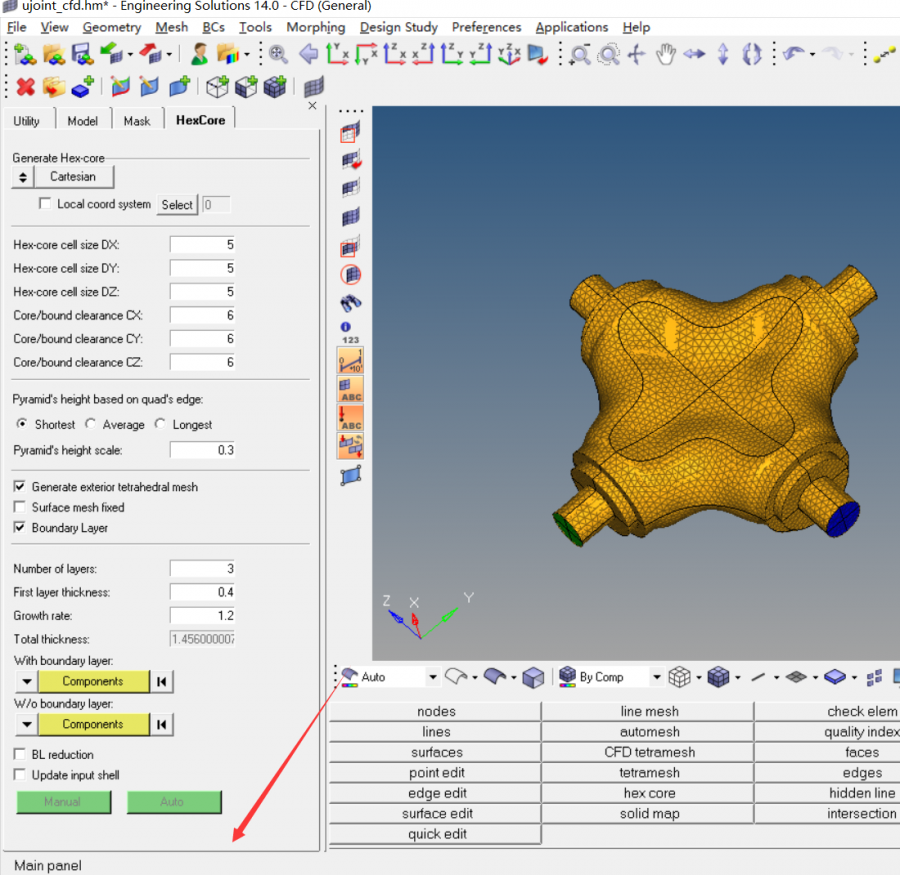Select the XY top plane view icon

338,55
